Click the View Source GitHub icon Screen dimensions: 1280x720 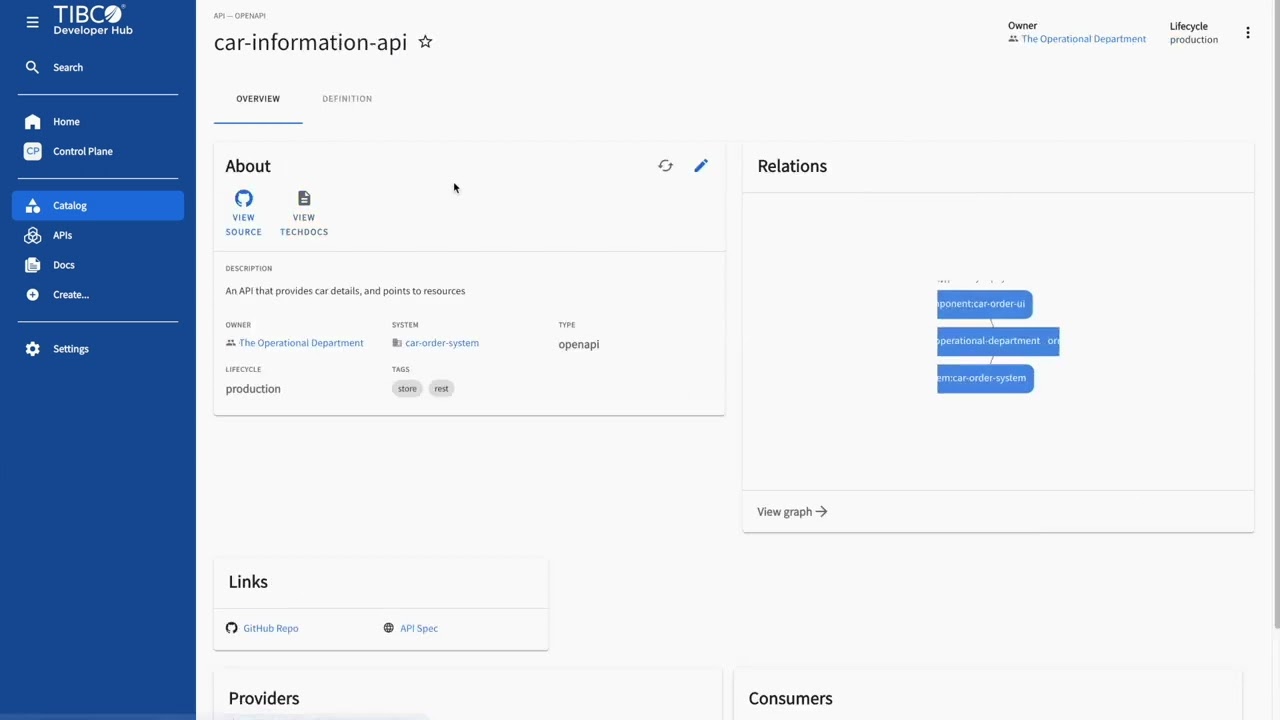point(243,198)
